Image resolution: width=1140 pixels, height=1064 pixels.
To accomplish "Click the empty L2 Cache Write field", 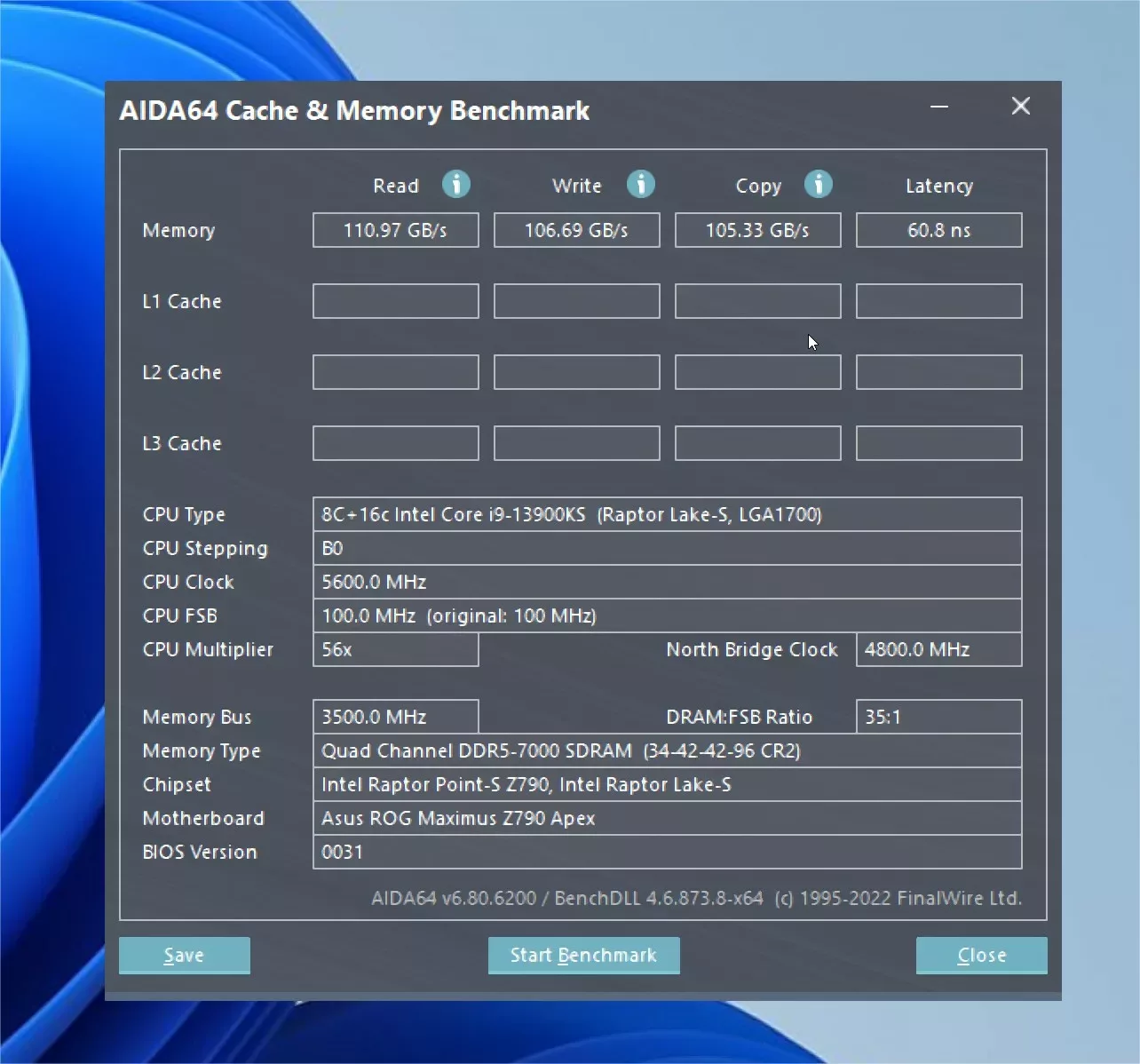I will pos(576,372).
